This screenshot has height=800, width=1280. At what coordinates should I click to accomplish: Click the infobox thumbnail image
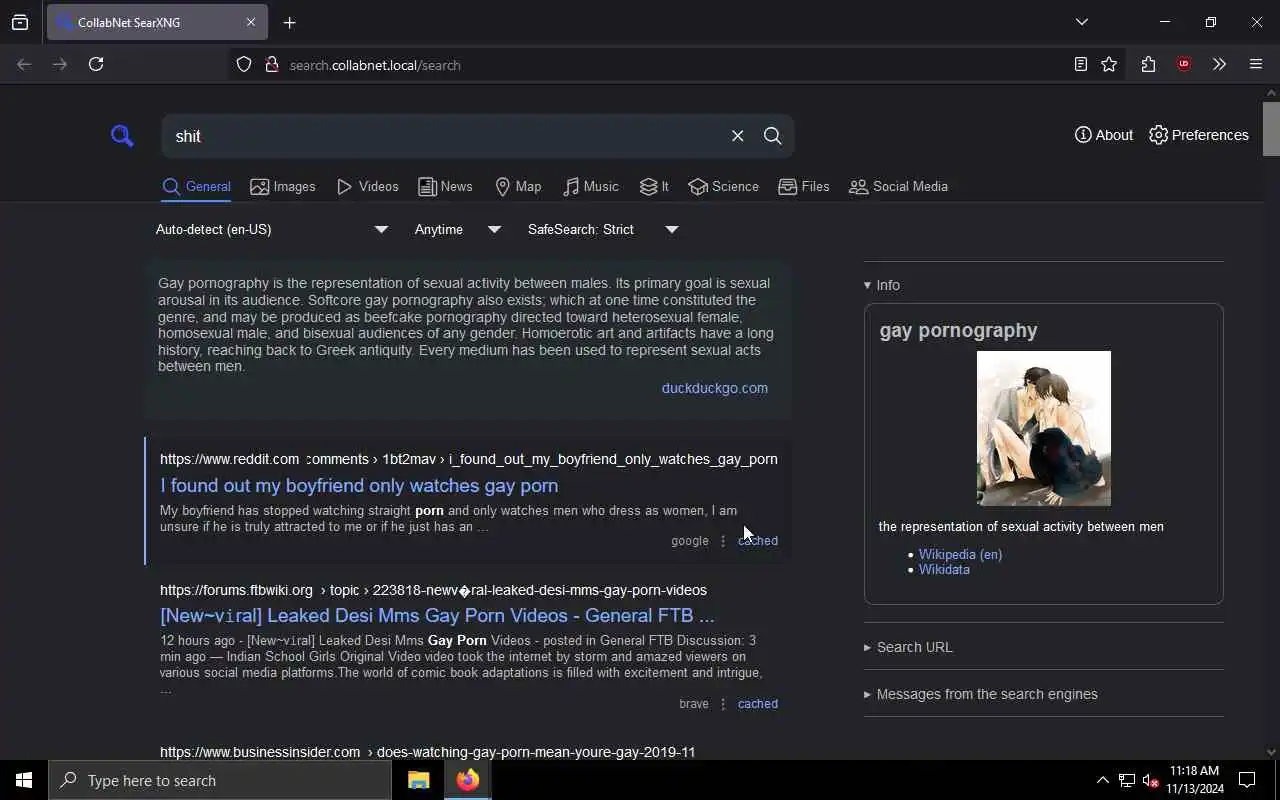pos(1044,428)
